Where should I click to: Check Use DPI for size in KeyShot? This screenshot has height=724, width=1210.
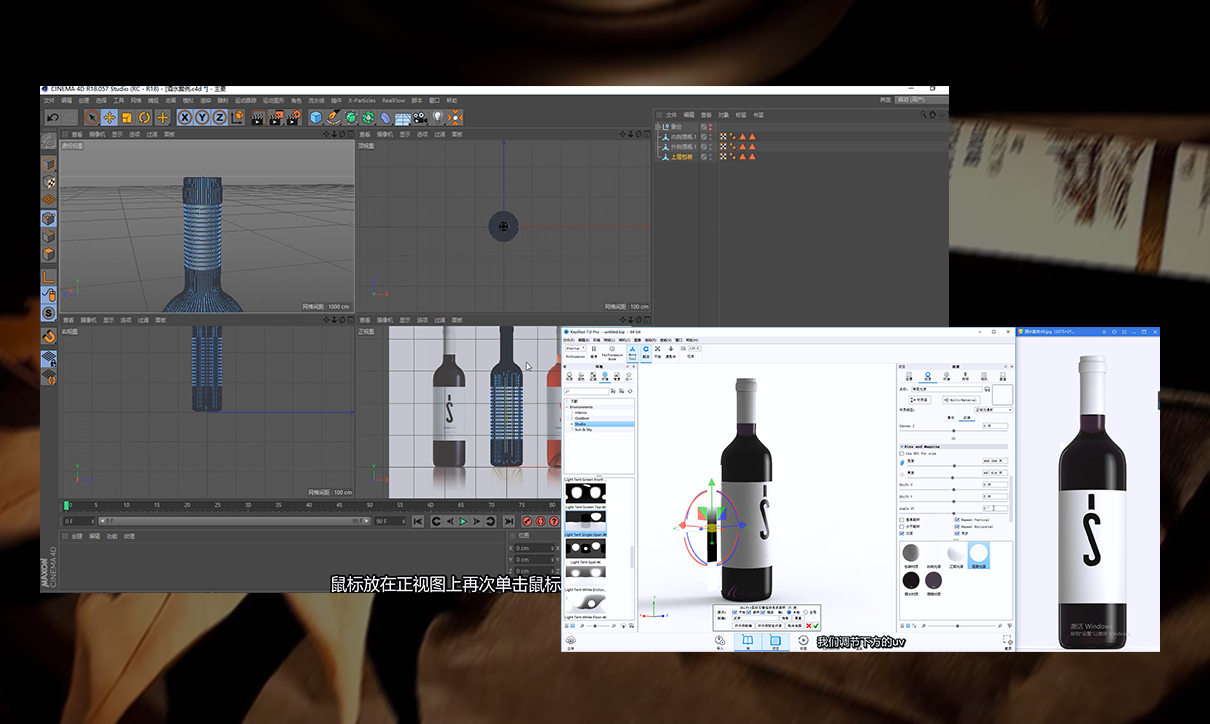coord(902,454)
